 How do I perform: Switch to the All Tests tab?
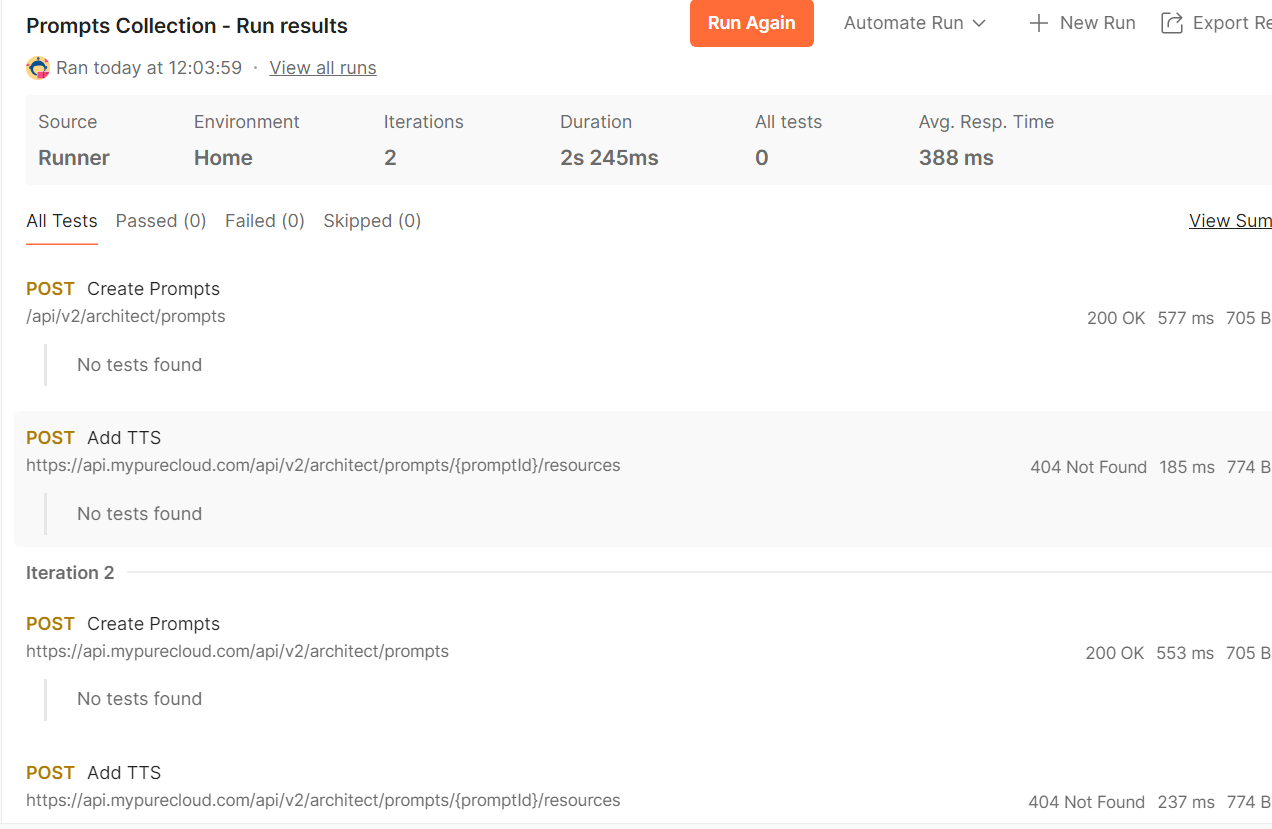62,221
